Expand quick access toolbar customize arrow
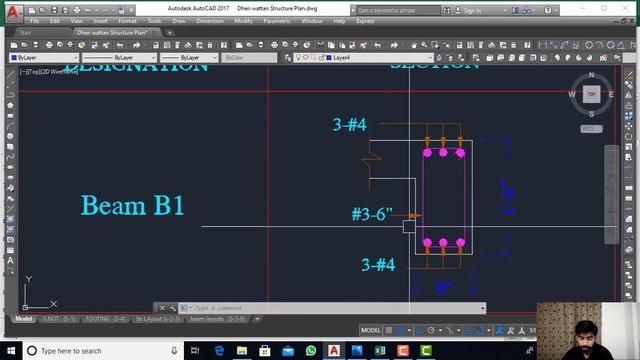Screen dimensions: 640x360 point(132,10)
